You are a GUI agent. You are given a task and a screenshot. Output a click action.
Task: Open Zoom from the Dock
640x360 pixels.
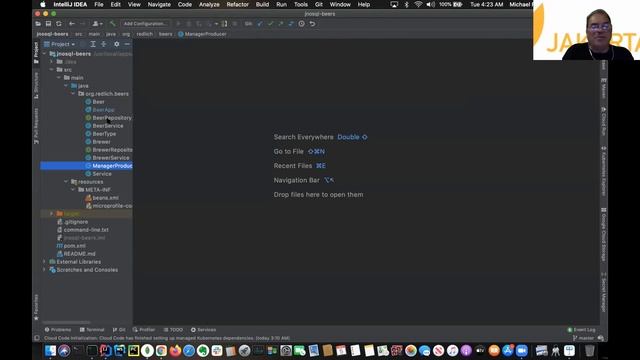tap(521, 351)
